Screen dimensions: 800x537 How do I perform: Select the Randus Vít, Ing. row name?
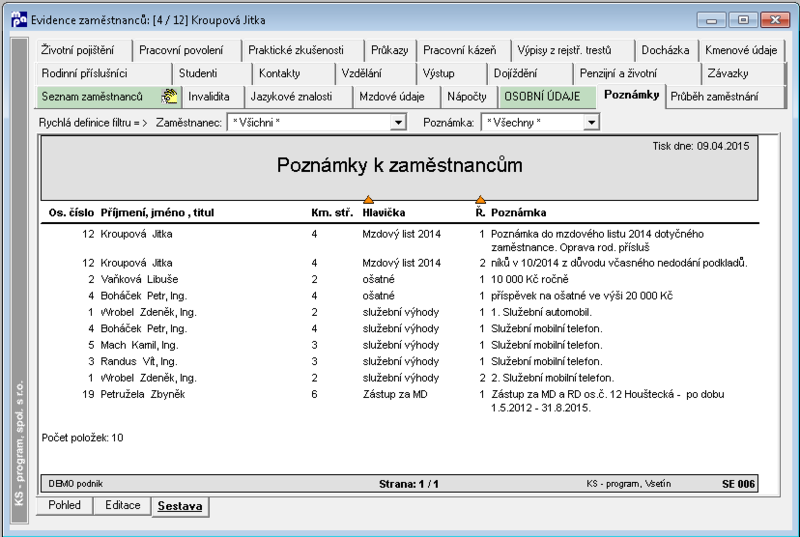coord(139,361)
